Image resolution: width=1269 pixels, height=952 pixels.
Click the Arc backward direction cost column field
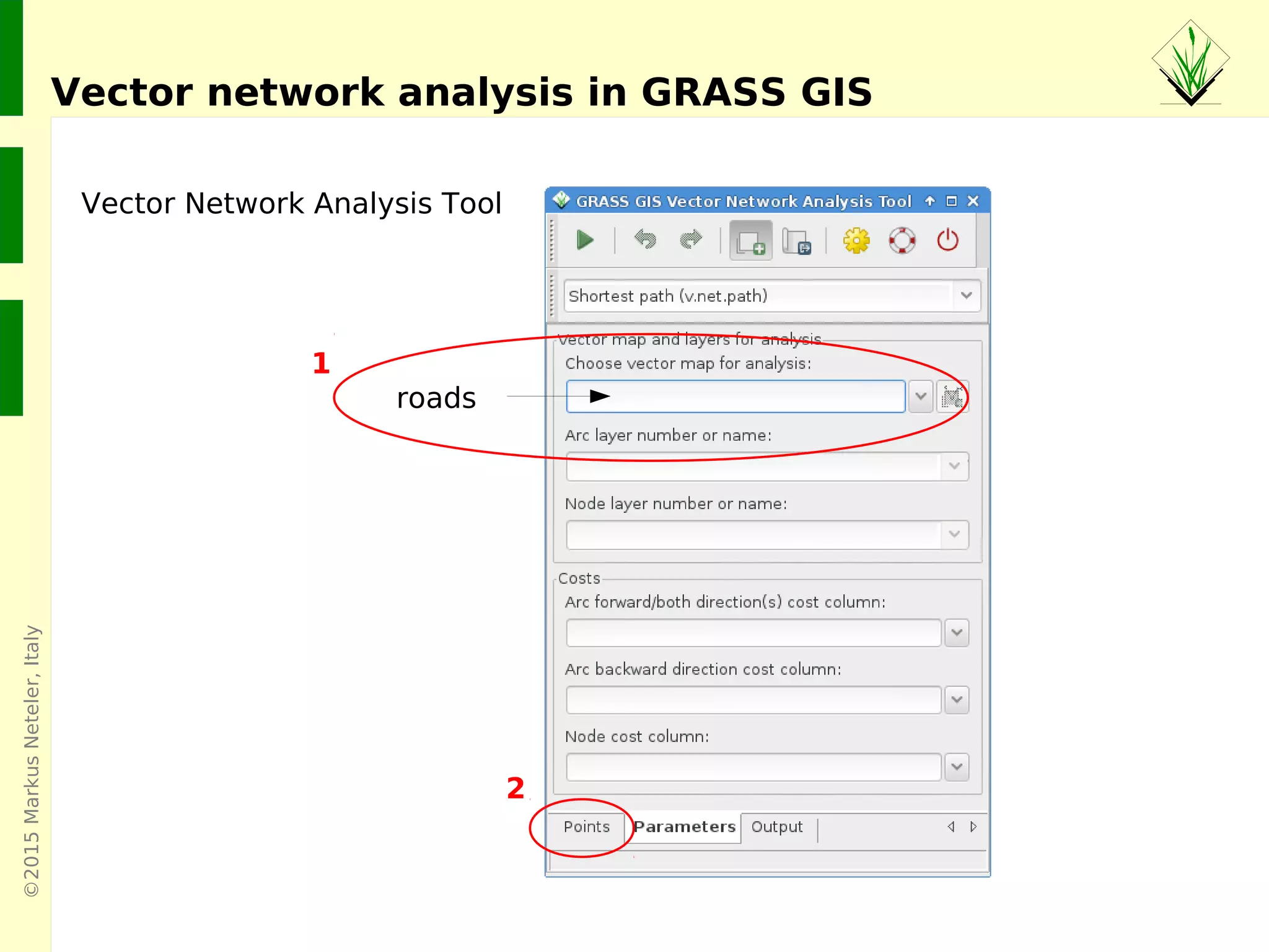pyautogui.click(x=753, y=700)
